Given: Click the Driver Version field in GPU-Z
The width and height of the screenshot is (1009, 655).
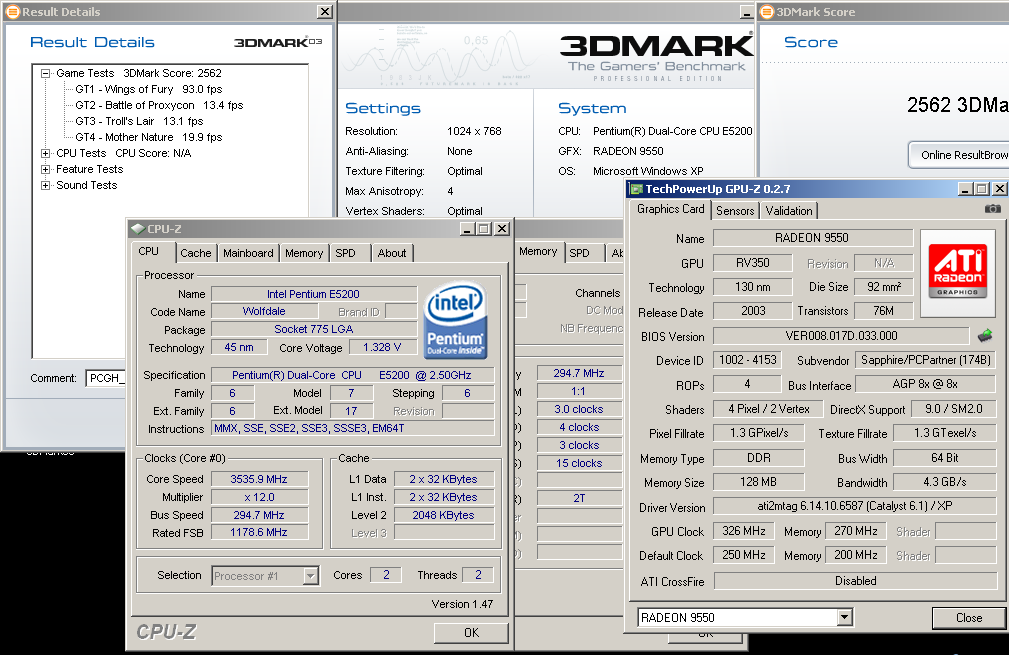Looking at the screenshot, I should tap(855, 506).
